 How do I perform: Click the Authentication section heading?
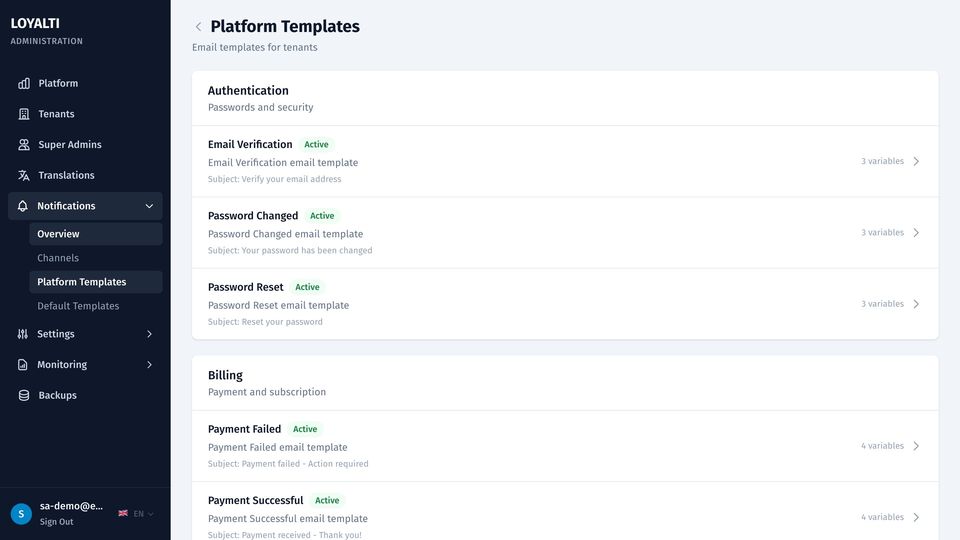pos(248,91)
